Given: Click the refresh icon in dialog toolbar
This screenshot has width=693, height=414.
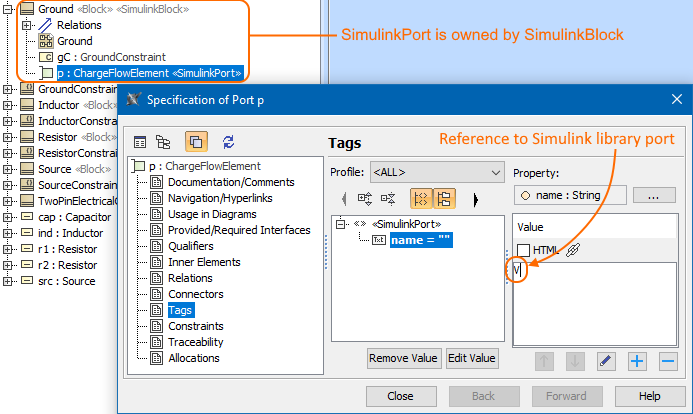Looking at the screenshot, I should coord(228,142).
